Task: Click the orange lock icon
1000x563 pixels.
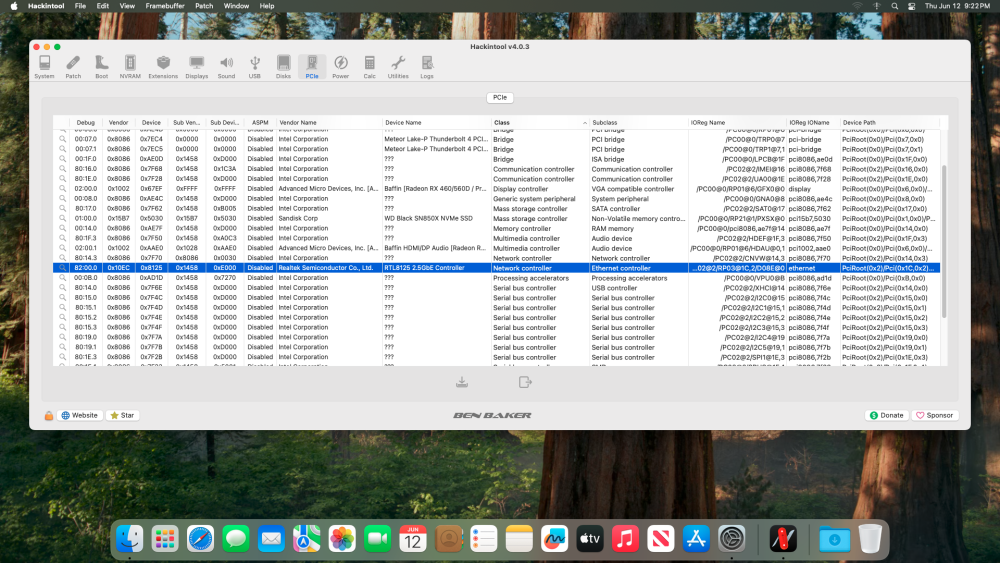Action: 48,415
